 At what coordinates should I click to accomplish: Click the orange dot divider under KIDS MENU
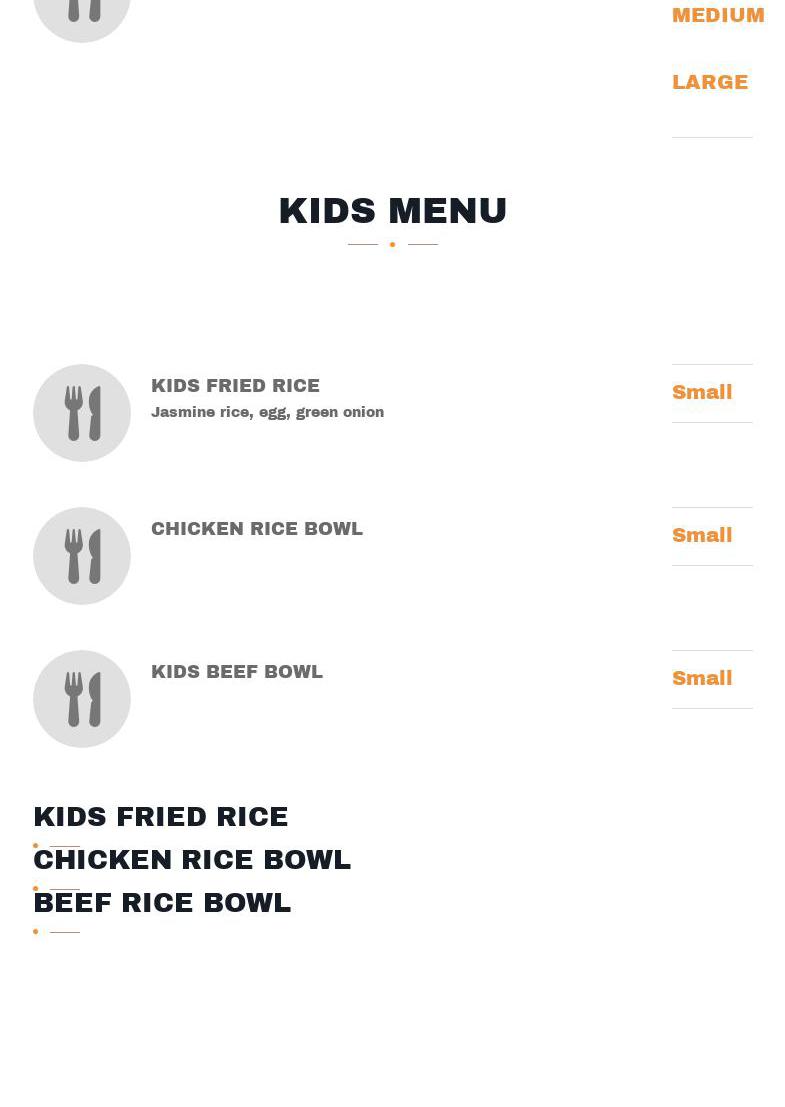pos(392,244)
